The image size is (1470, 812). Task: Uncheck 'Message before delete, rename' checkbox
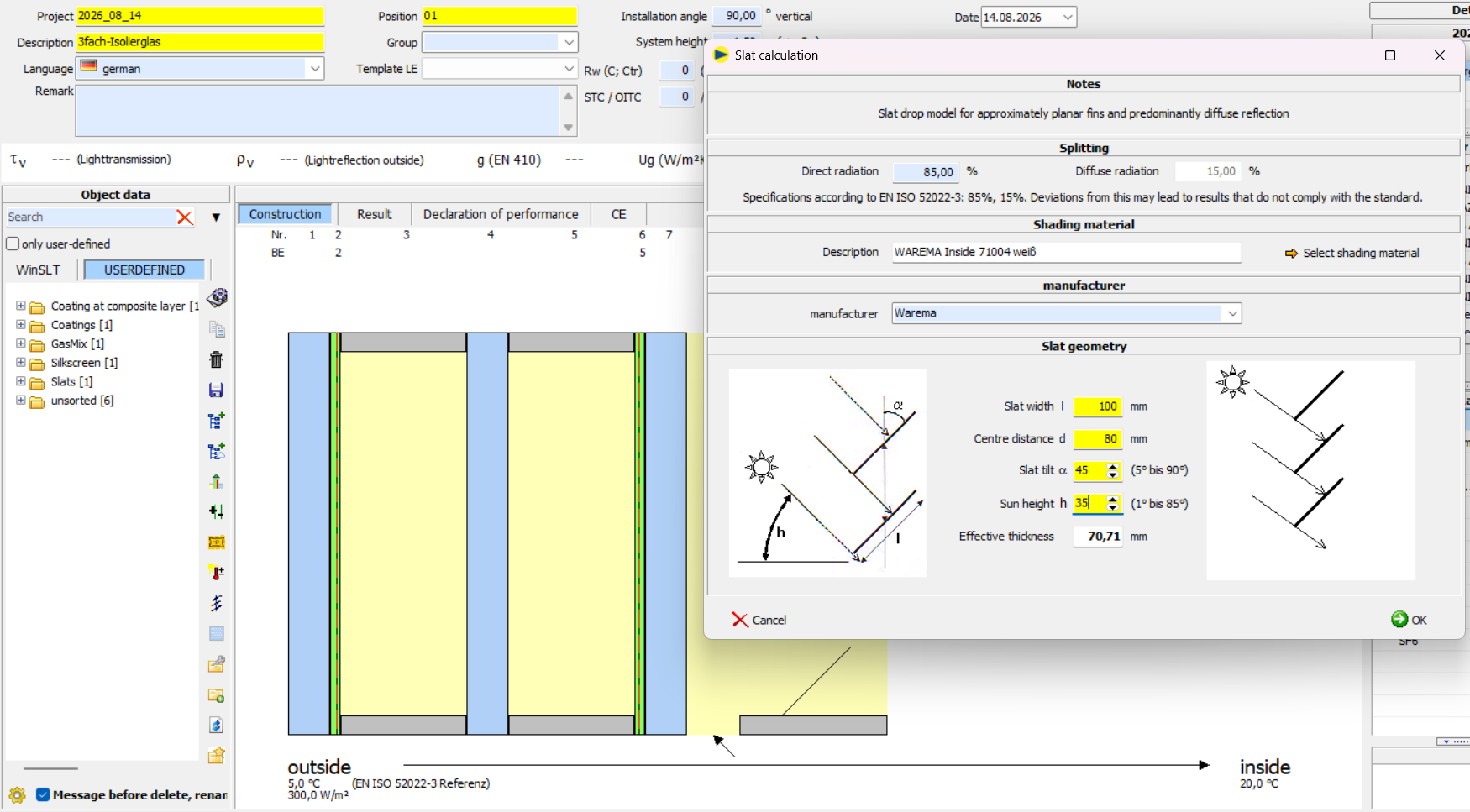pos(43,794)
